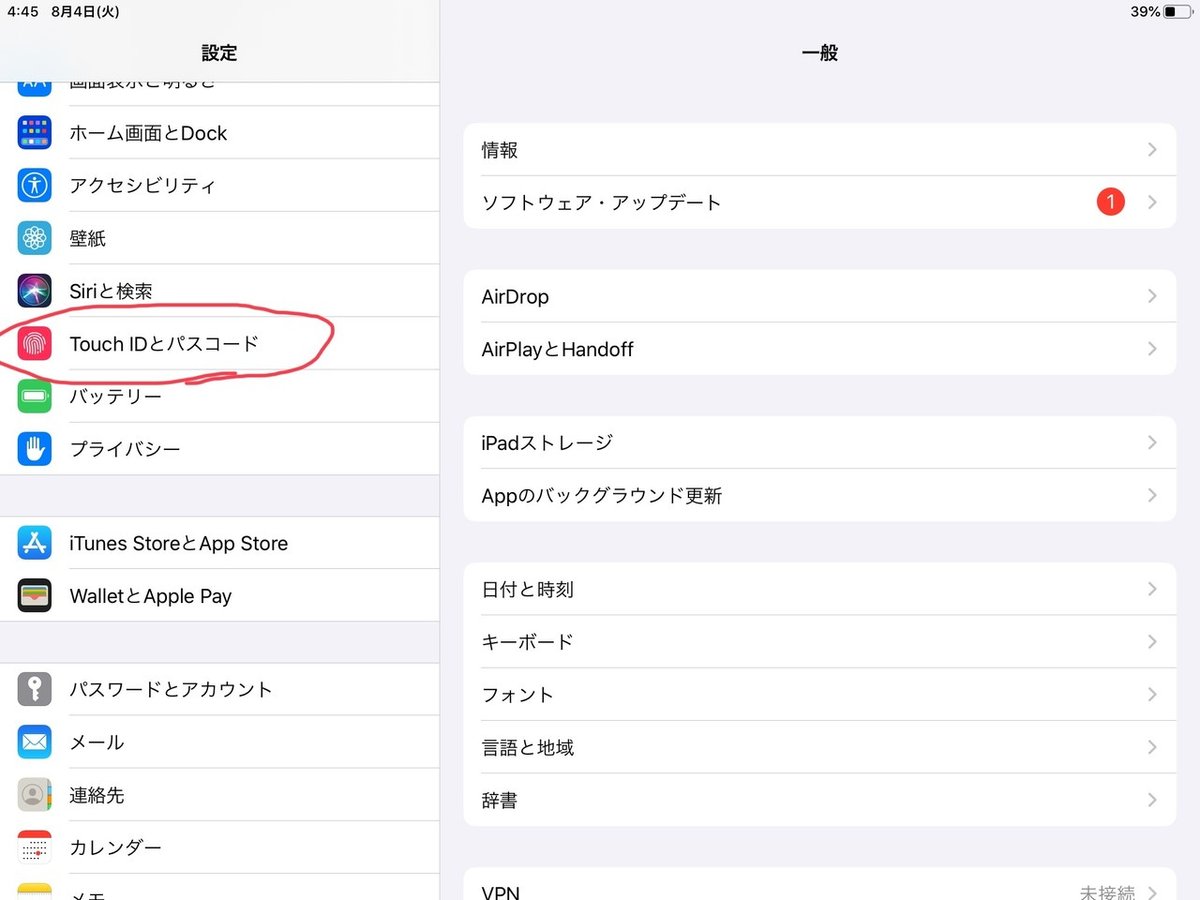This screenshot has height=900, width=1200.
Task: Select the Mail settings icon
Action: coord(34,742)
